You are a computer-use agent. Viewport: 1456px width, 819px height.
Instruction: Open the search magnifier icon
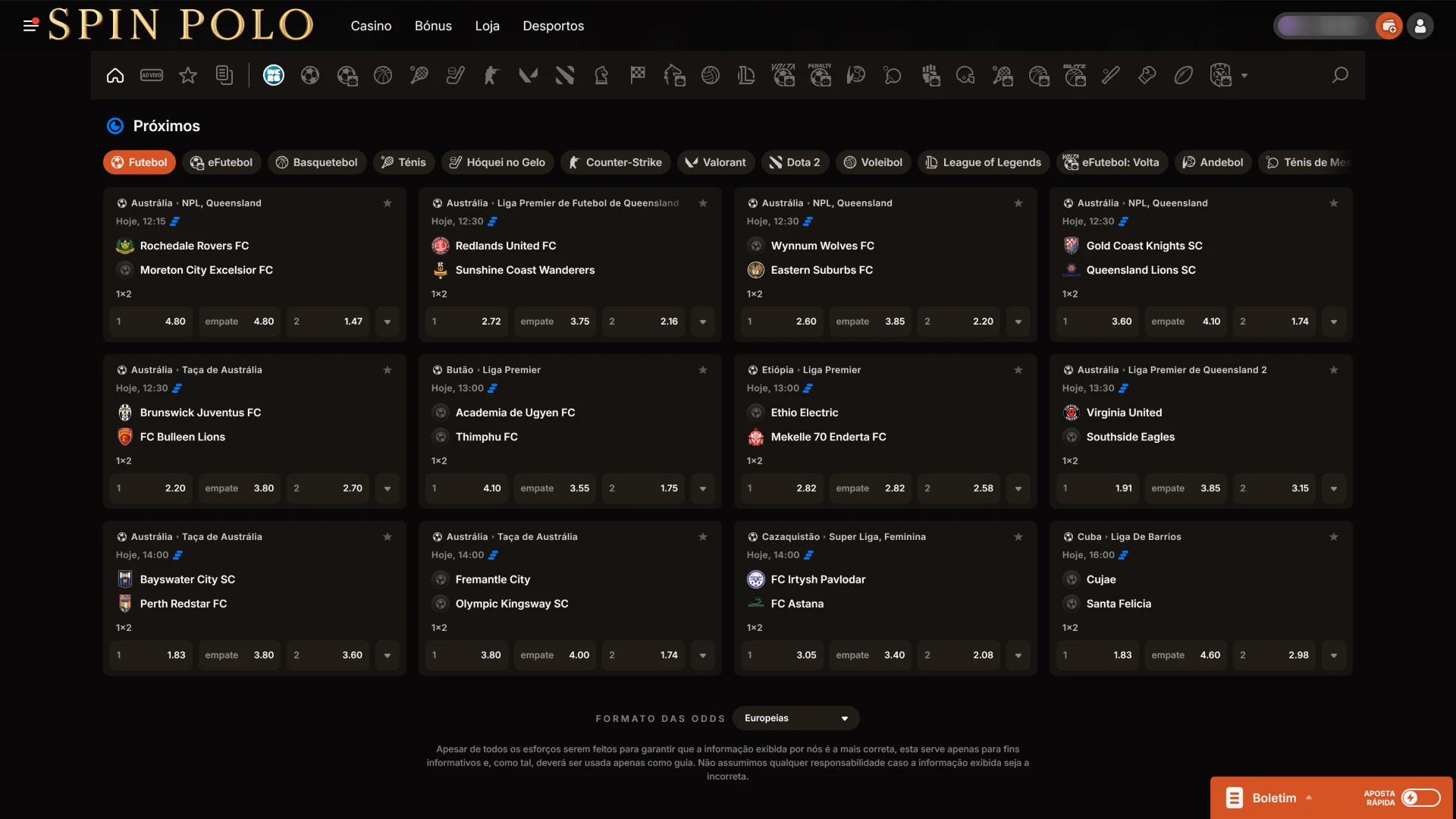(x=1340, y=75)
